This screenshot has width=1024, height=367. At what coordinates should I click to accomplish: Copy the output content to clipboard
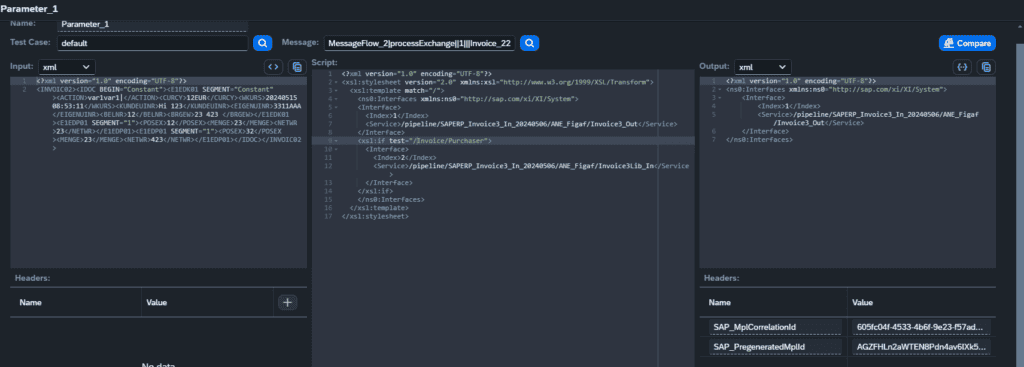987,67
